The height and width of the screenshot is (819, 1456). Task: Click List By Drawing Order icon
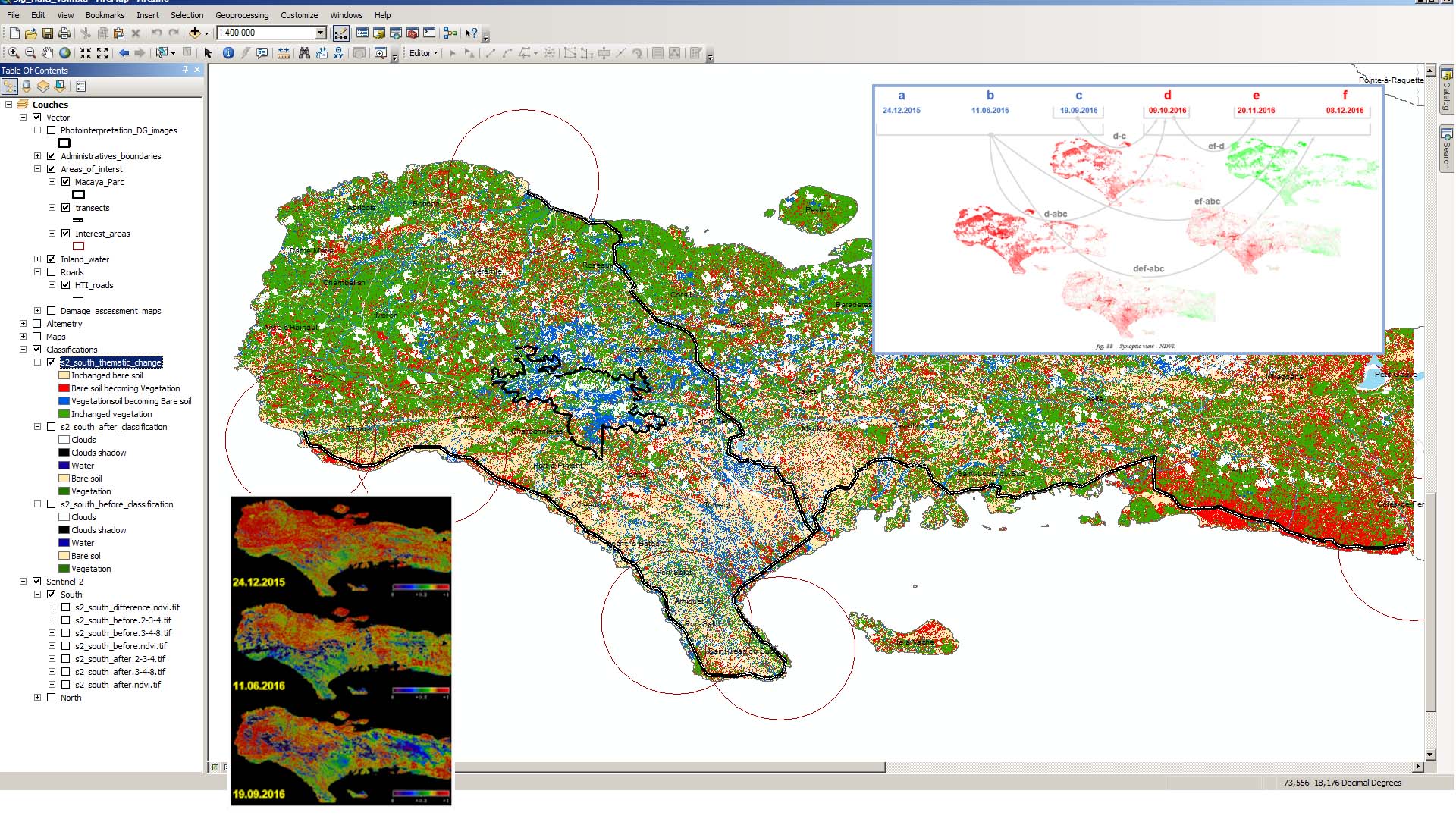point(10,86)
